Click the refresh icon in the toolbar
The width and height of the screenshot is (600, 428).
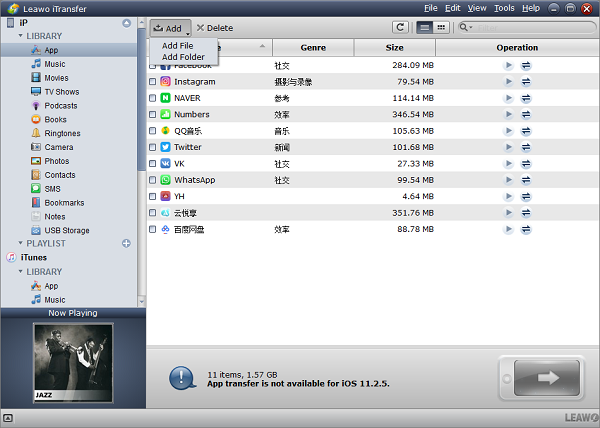coord(400,28)
